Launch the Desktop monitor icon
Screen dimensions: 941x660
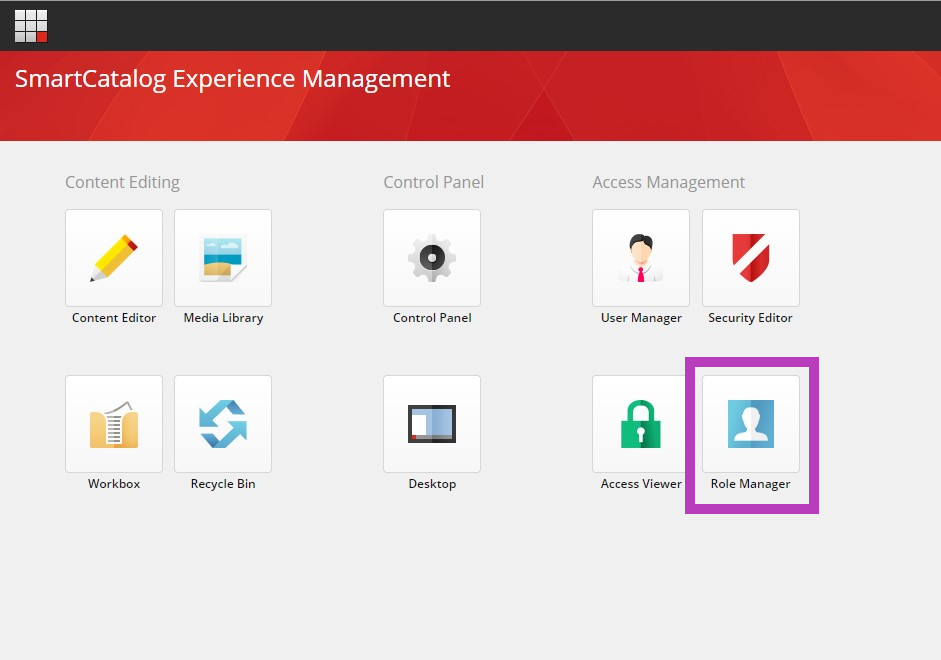[432, 424]
